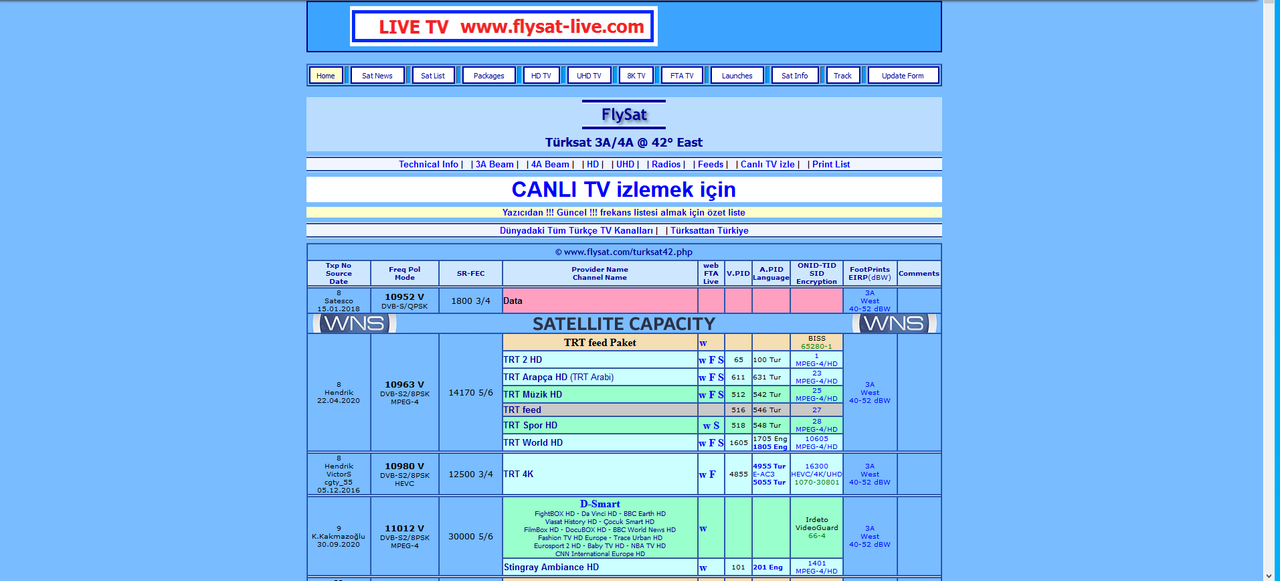Viewport: 1280px width, 581px height.
Task: Open the TRT Müzik HD channel link
Action: coord(532,394)
